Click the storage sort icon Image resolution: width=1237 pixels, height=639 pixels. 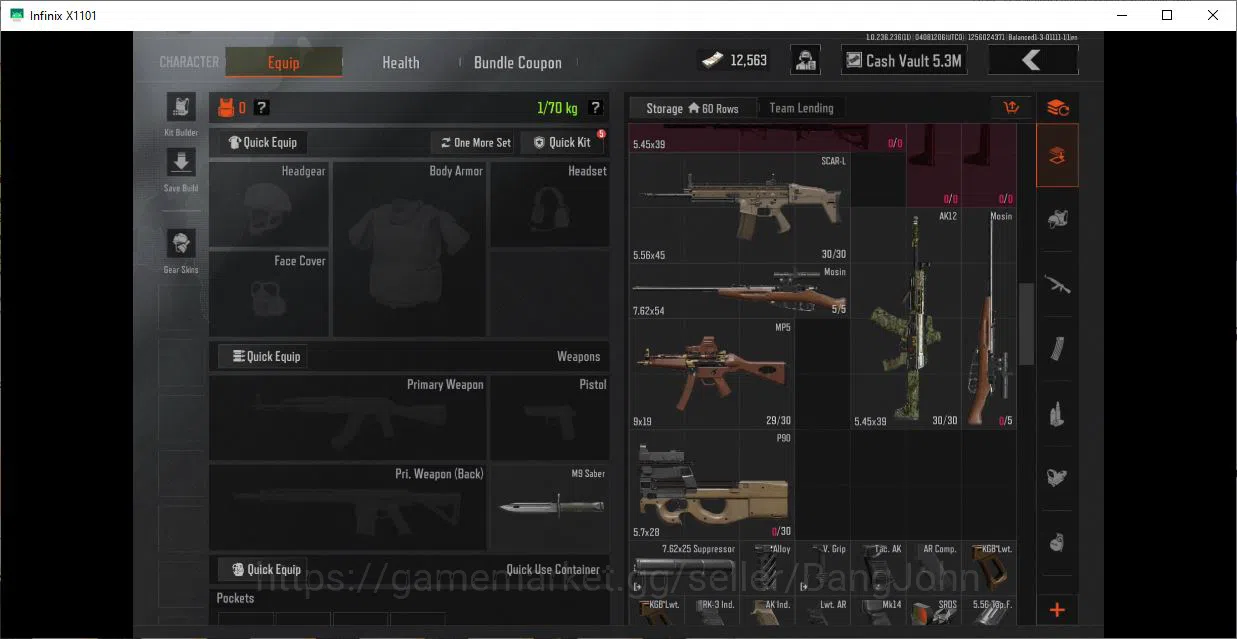1011,108
